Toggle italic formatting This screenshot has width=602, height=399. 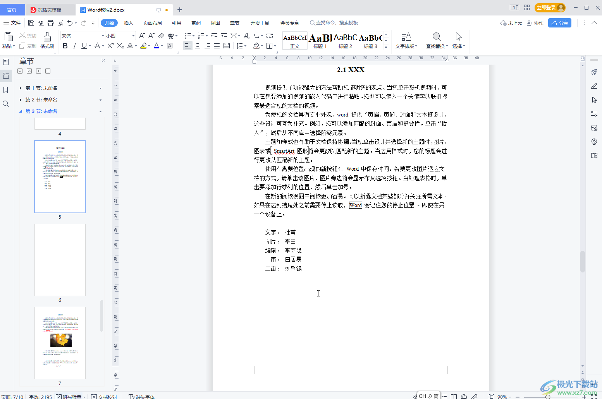[x=74, y=46]
